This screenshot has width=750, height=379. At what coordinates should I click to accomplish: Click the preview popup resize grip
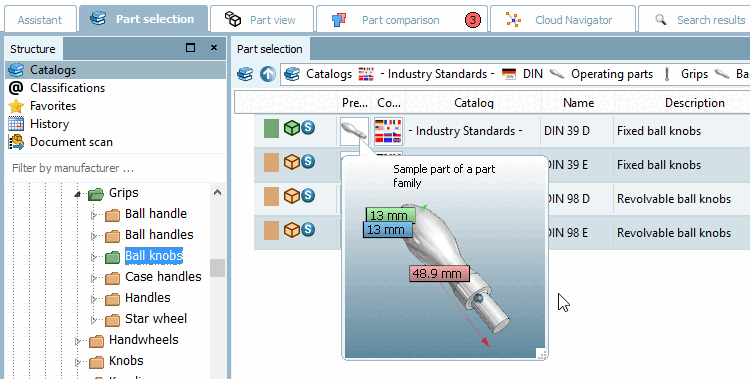(541, 354)
